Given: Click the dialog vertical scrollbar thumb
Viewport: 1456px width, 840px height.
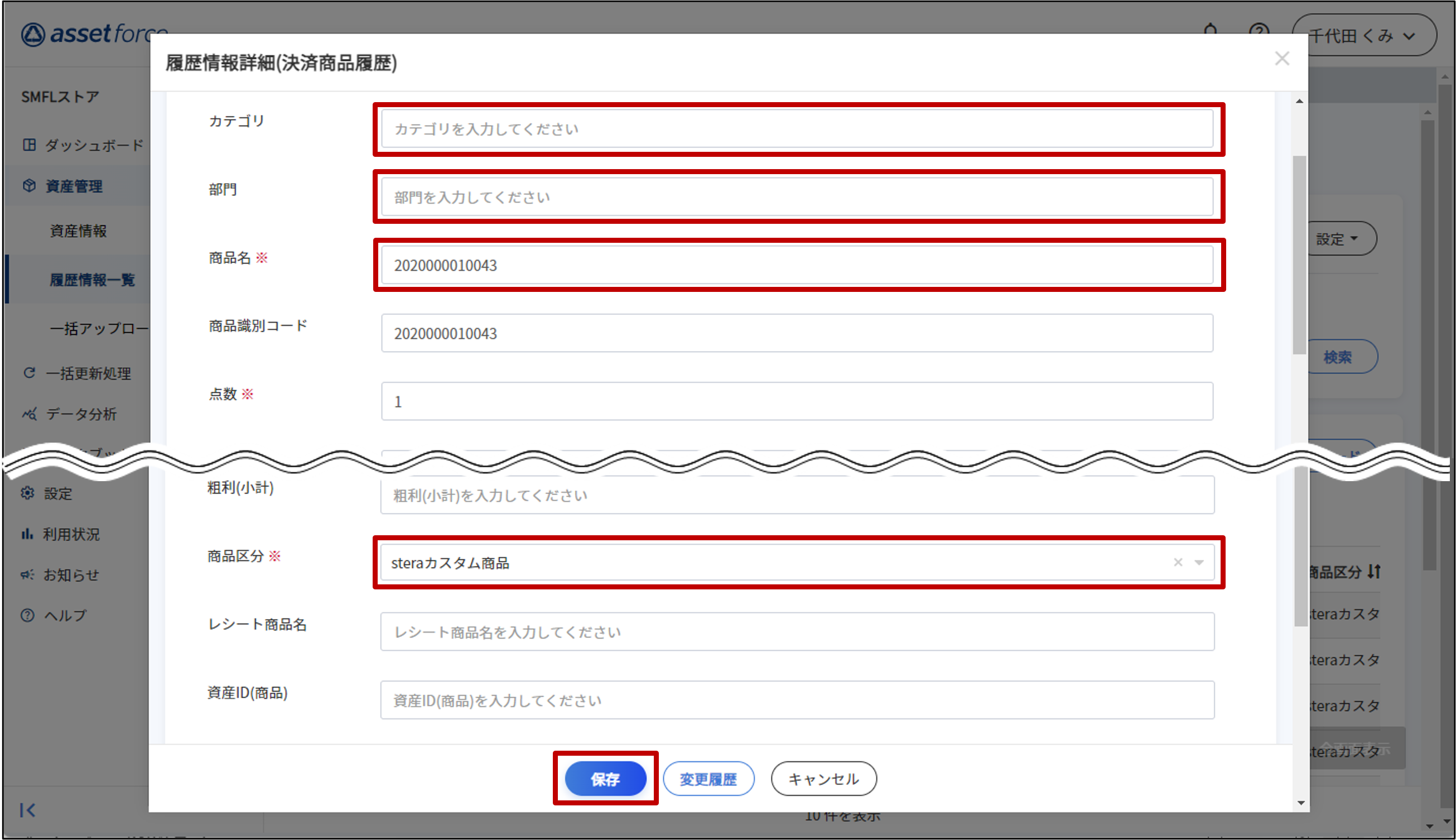Looking at the screenshot, I should (1299, 254).
